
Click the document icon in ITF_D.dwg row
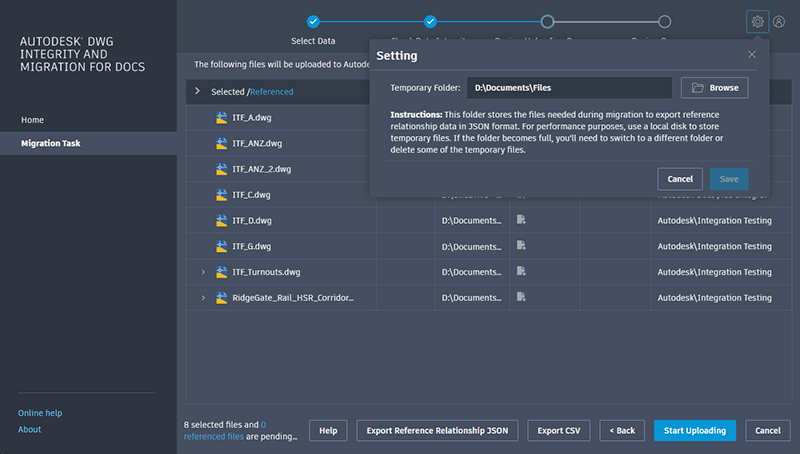click(x=521, y=220)
